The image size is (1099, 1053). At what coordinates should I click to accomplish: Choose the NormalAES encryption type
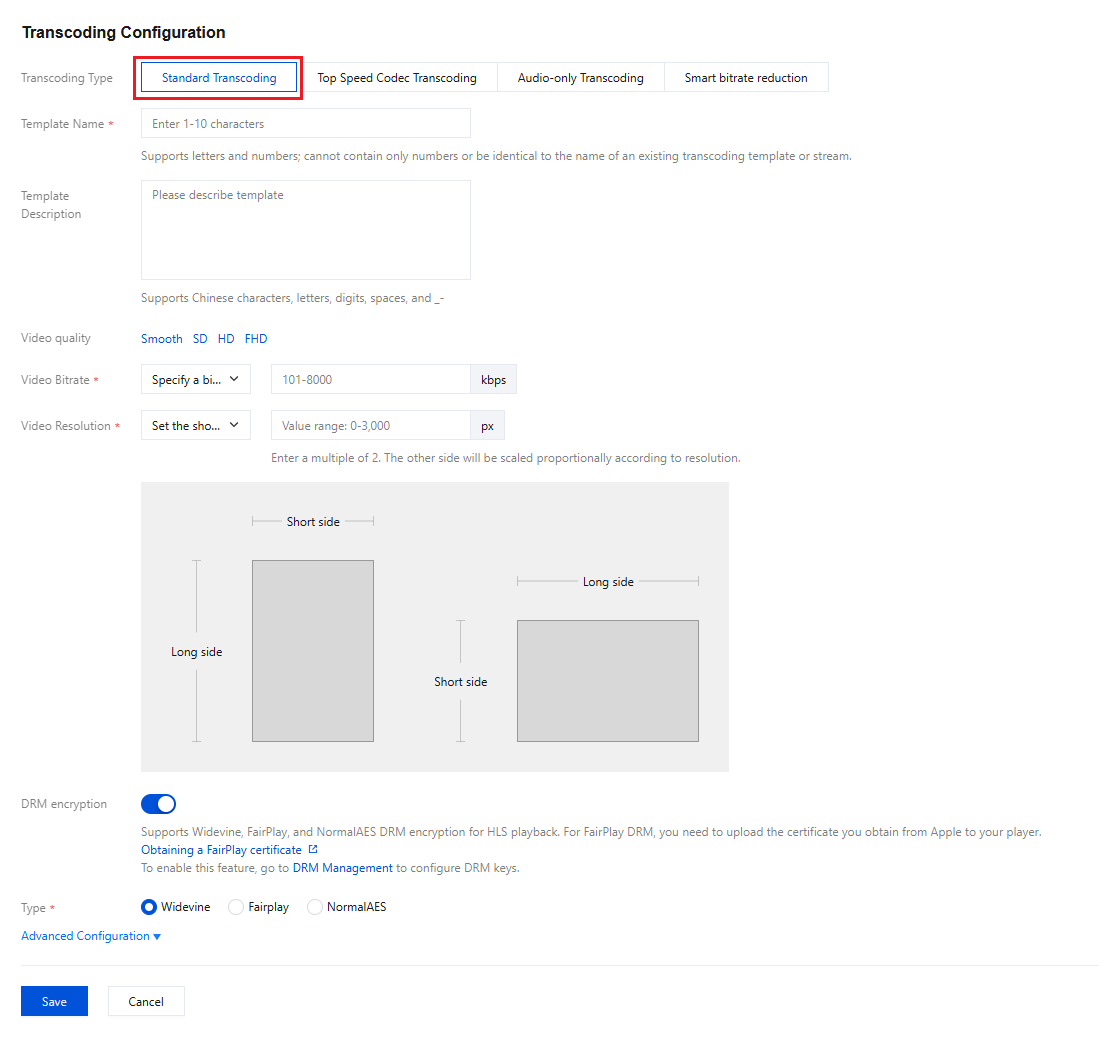[315, 906]
